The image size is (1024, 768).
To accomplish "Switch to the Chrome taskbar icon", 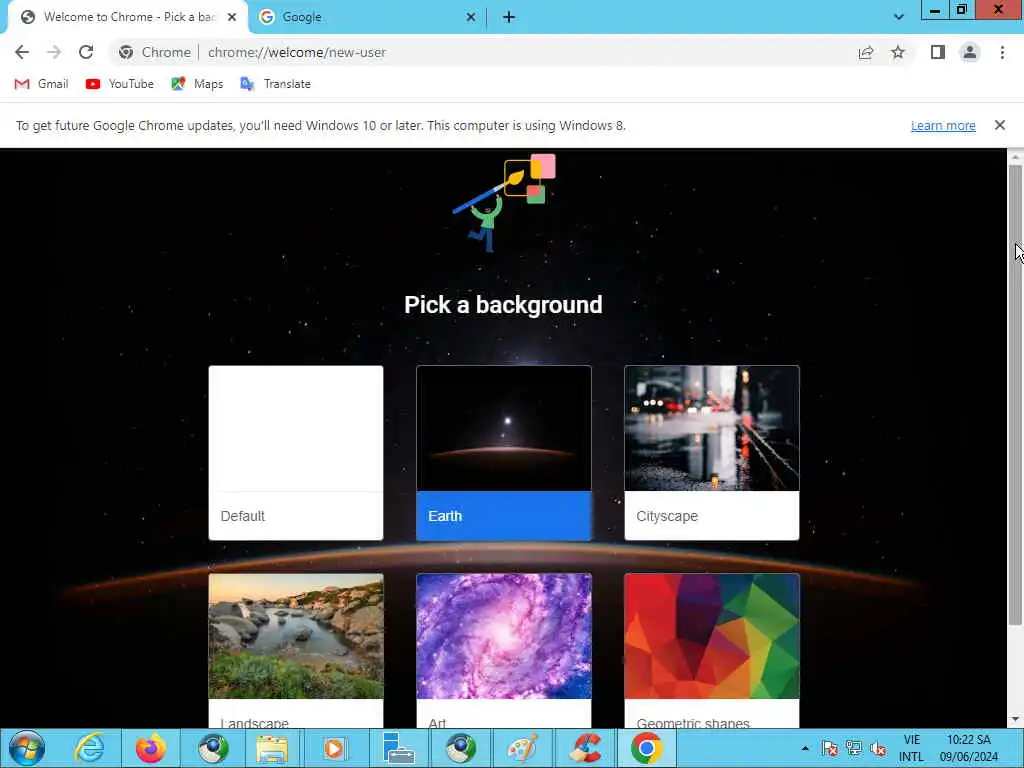I will tap(647, 748).
